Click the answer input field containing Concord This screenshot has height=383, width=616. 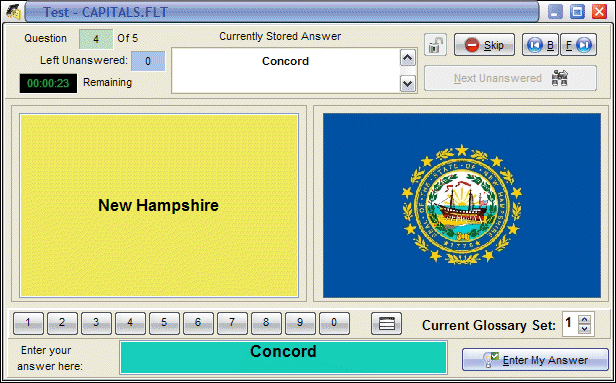(x=283, y=357)
